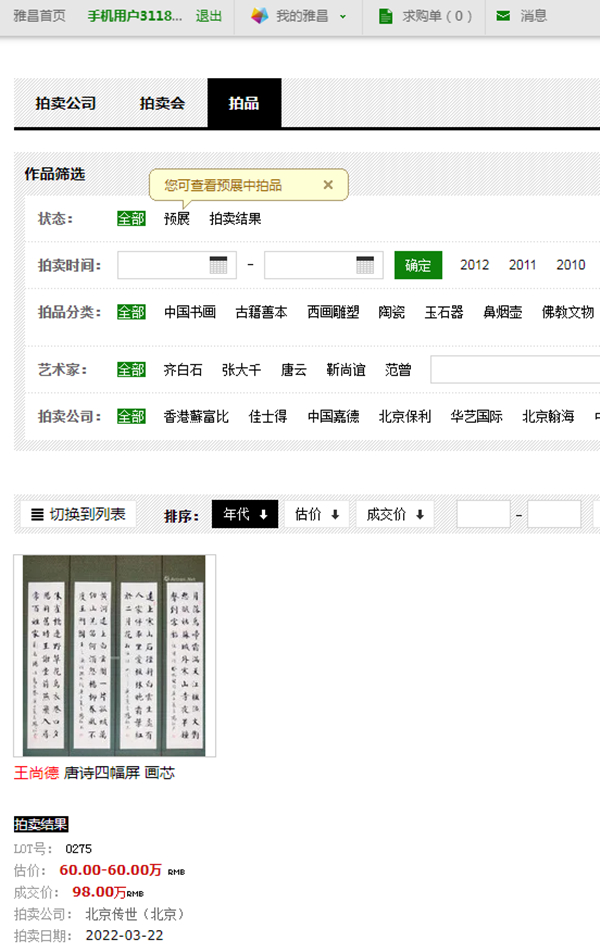Viewport: 600px width, 952px height.
Task: Click the 拍卖结果 status label
Action: [x=41, y=824]
